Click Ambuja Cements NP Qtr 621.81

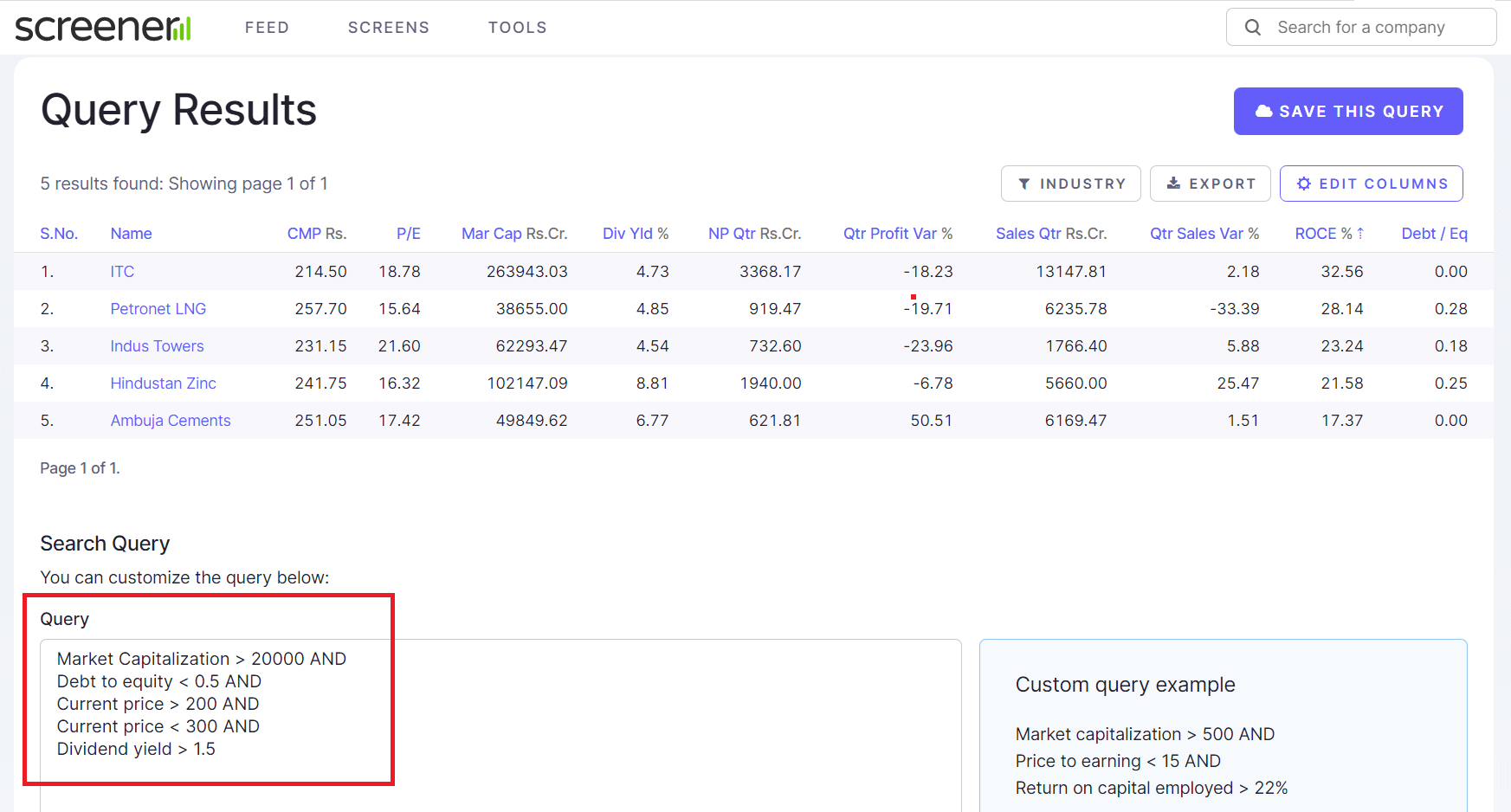(x=775, y=421)
